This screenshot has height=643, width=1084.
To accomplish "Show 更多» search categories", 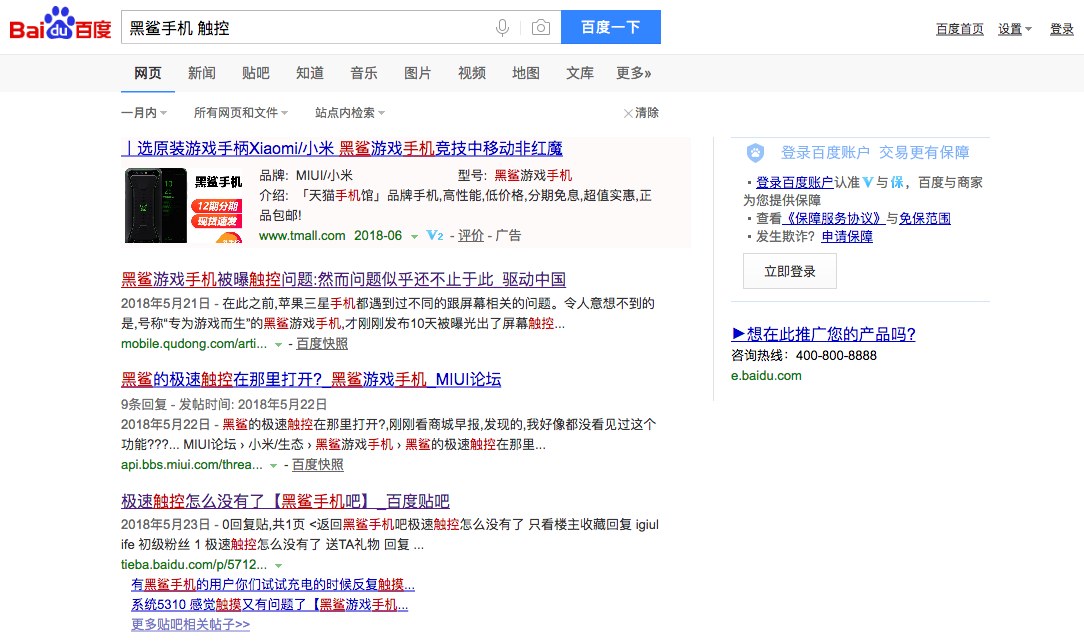I will 633,73.
